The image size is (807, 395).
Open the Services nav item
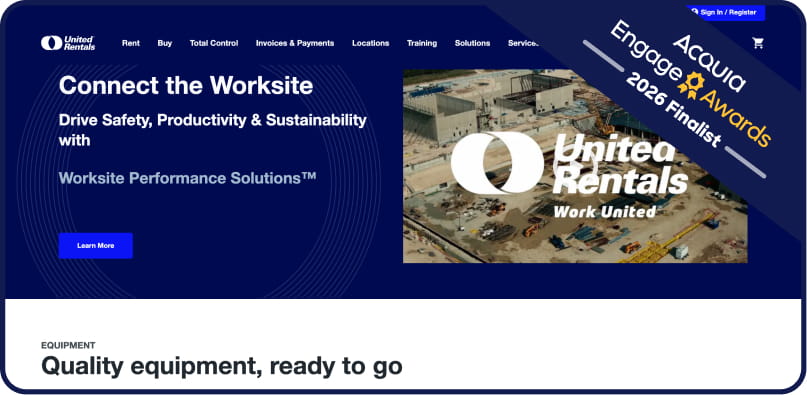(x=523, y=43)
